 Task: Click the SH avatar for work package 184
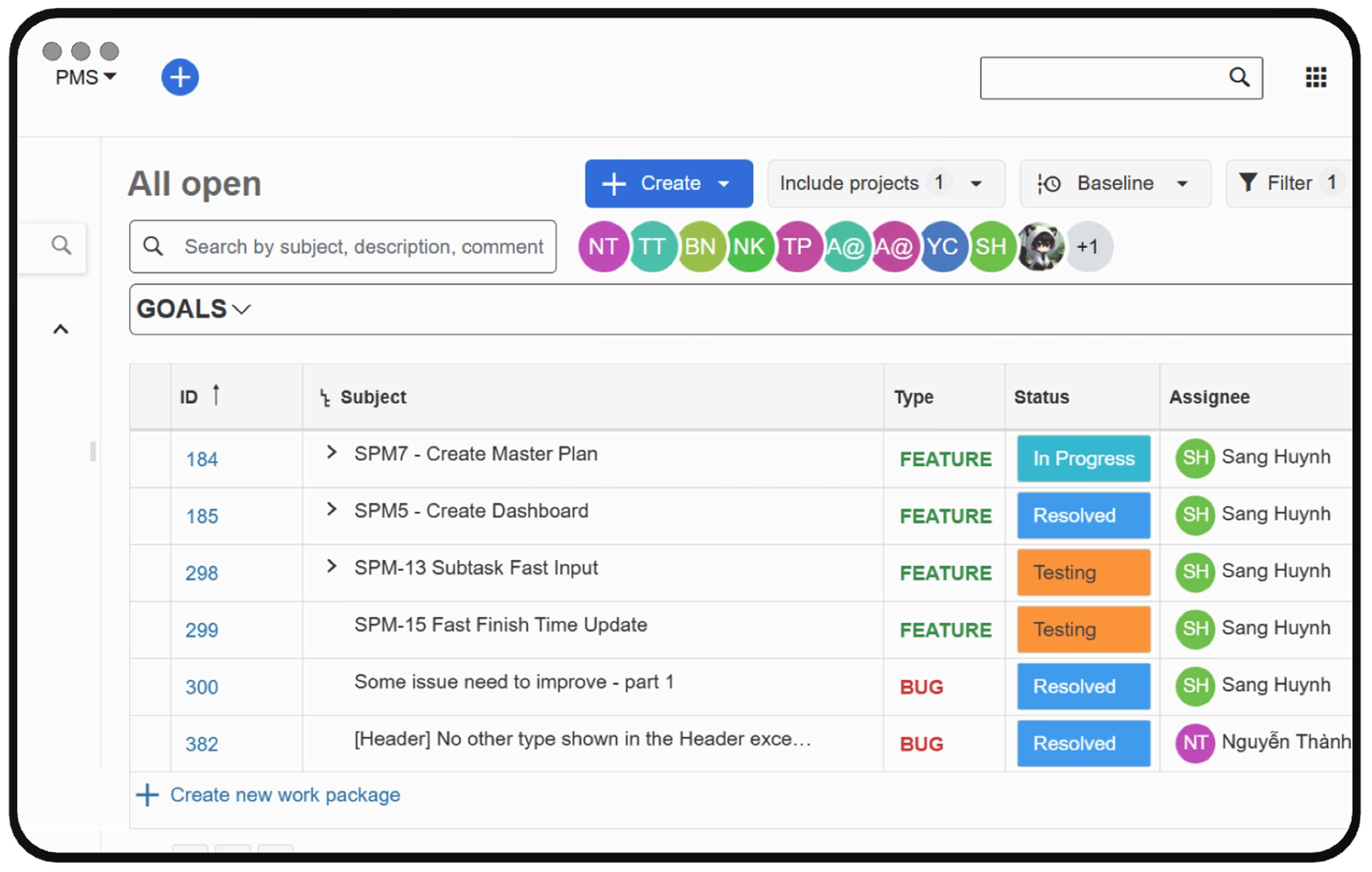(x=1195, y=458)
